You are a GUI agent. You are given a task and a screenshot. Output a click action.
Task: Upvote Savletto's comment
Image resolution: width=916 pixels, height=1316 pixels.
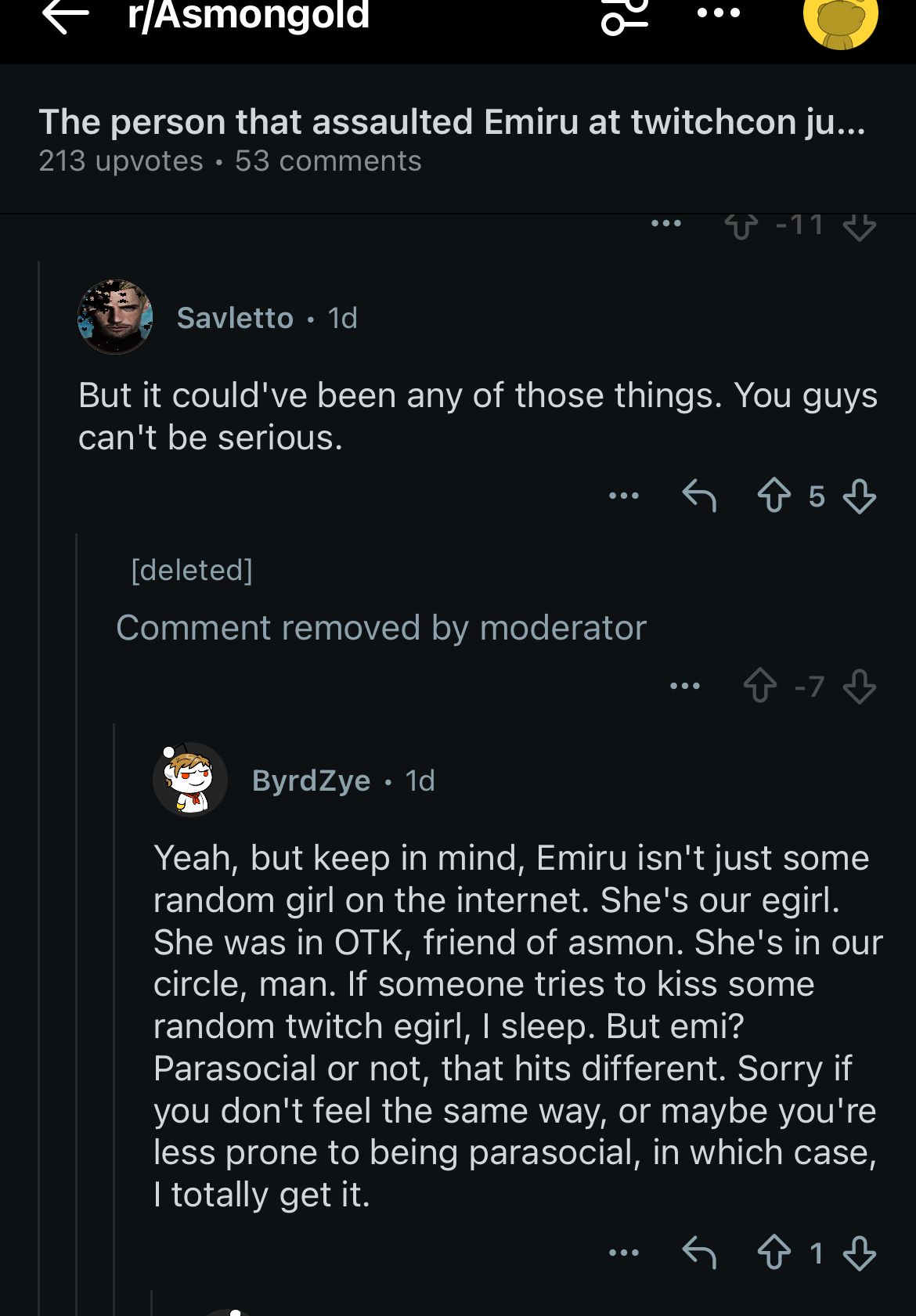point(774,496)
